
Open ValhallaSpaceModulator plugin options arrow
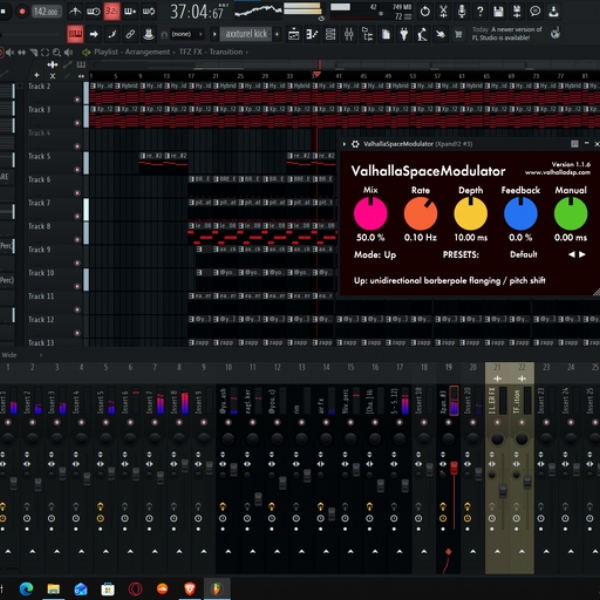pos(344,144)
